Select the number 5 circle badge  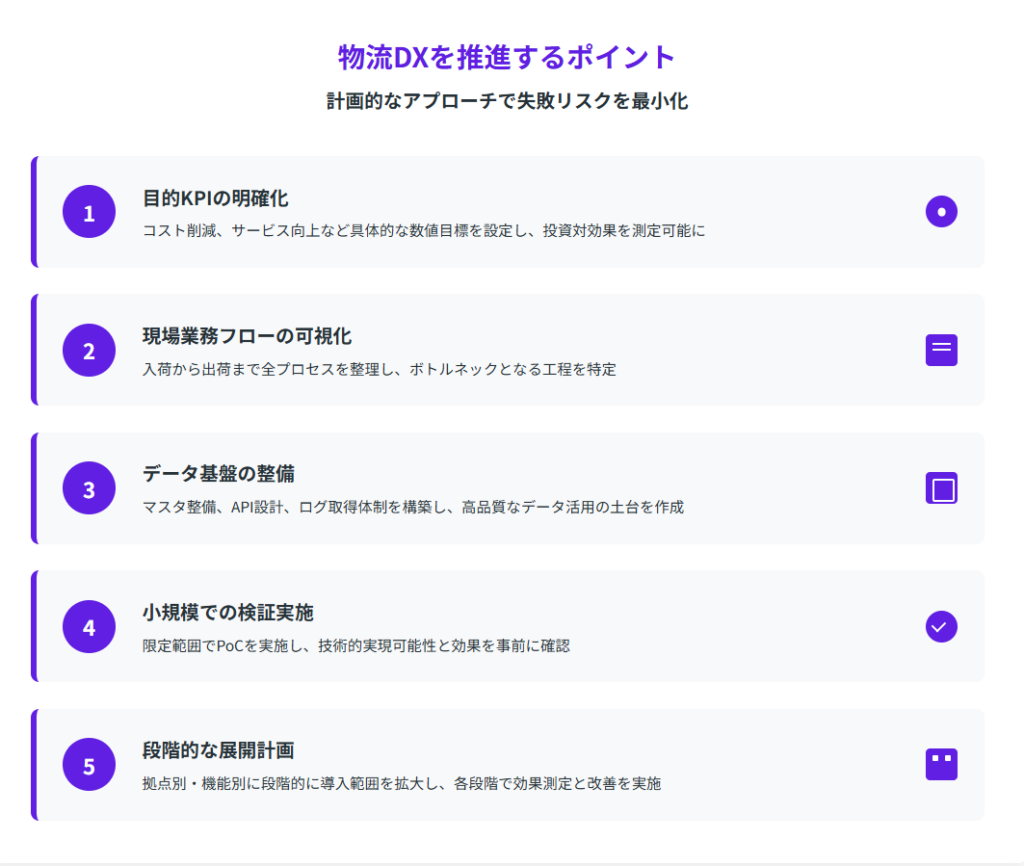pos(89,765)
